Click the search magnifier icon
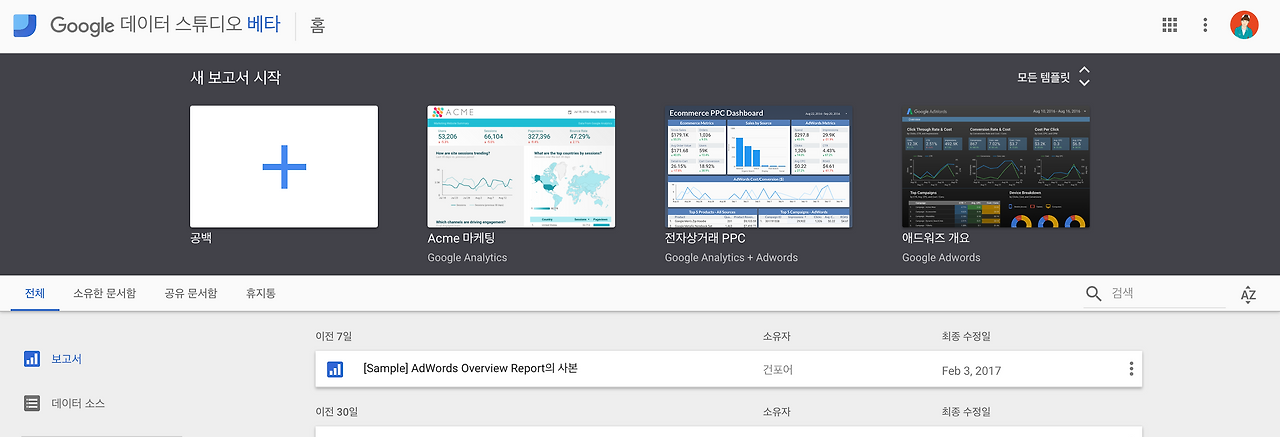The height and width of the screenshot is (437, 1280). point(1094,294)
